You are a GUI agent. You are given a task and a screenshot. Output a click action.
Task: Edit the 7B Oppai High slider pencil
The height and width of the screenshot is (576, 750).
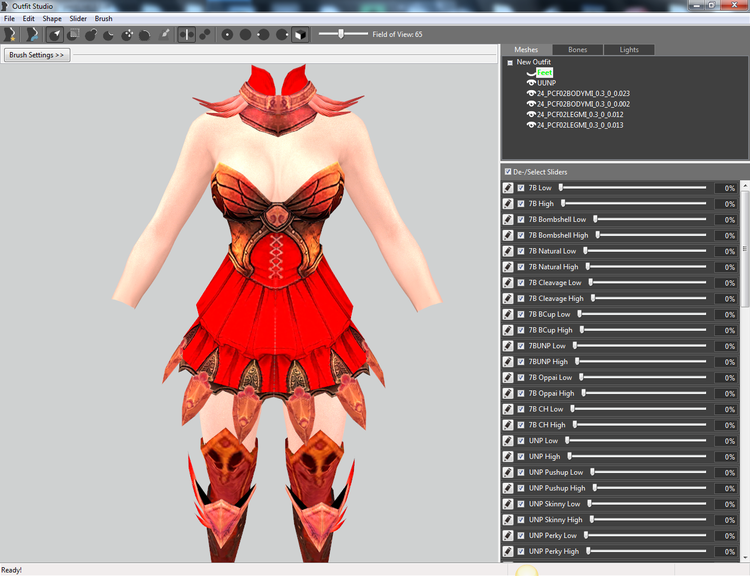[508, 393]
